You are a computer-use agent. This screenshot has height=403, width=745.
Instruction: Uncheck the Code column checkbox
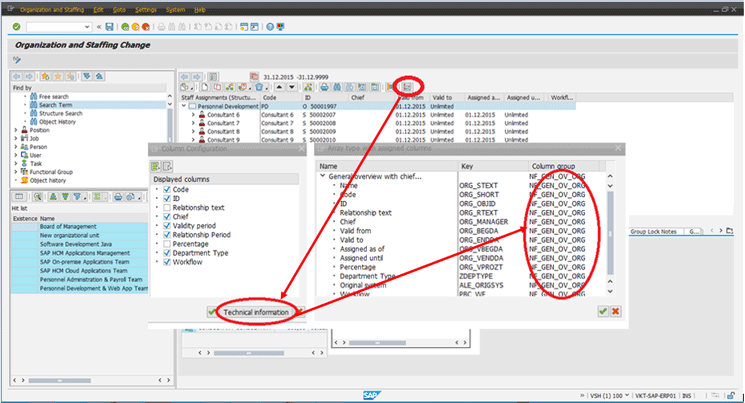coord(166,189)
